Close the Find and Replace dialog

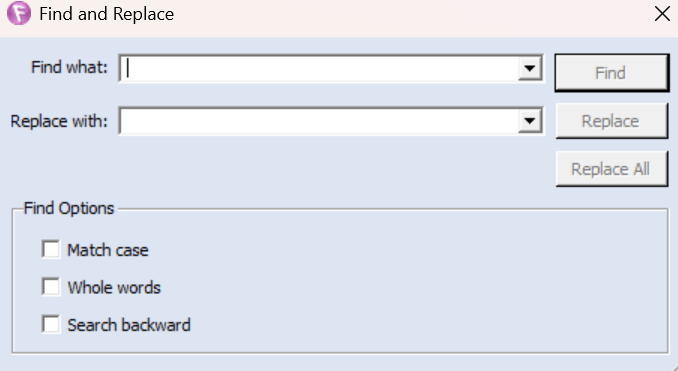662,14
